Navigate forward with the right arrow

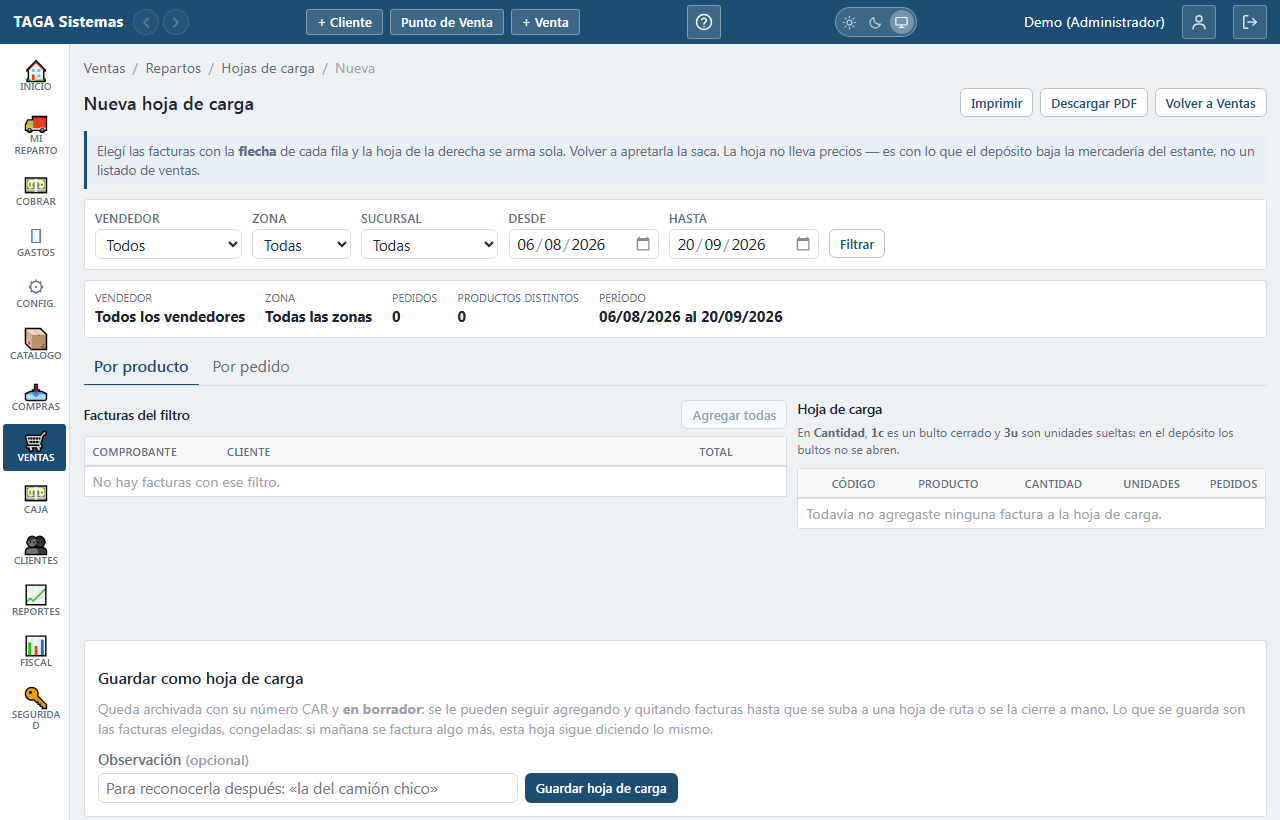tap(176, 22)
